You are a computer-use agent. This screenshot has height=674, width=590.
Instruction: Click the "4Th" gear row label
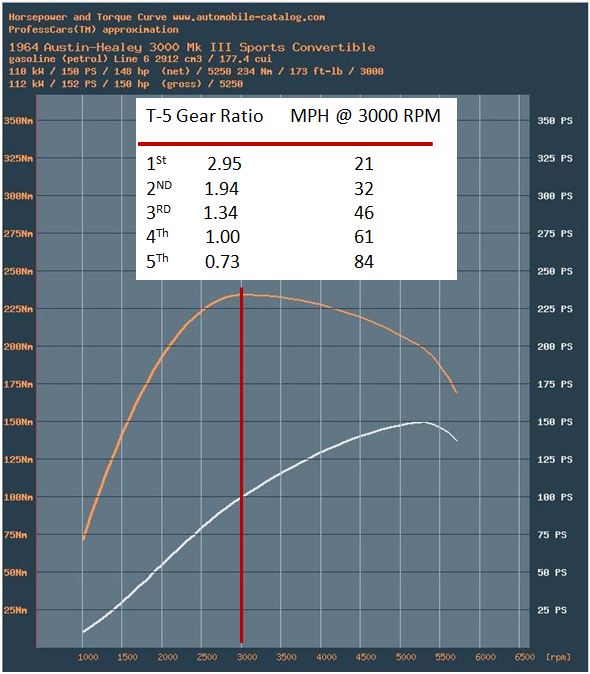157,236
